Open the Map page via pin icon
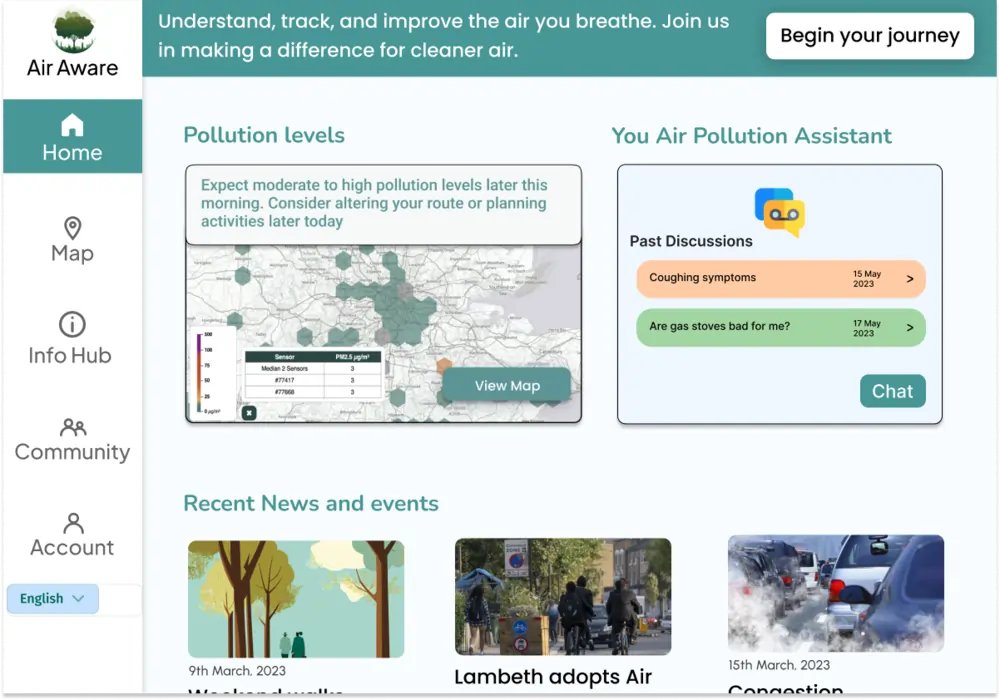This screenshot has height=700, width=1000. click(x=72, y=227)
